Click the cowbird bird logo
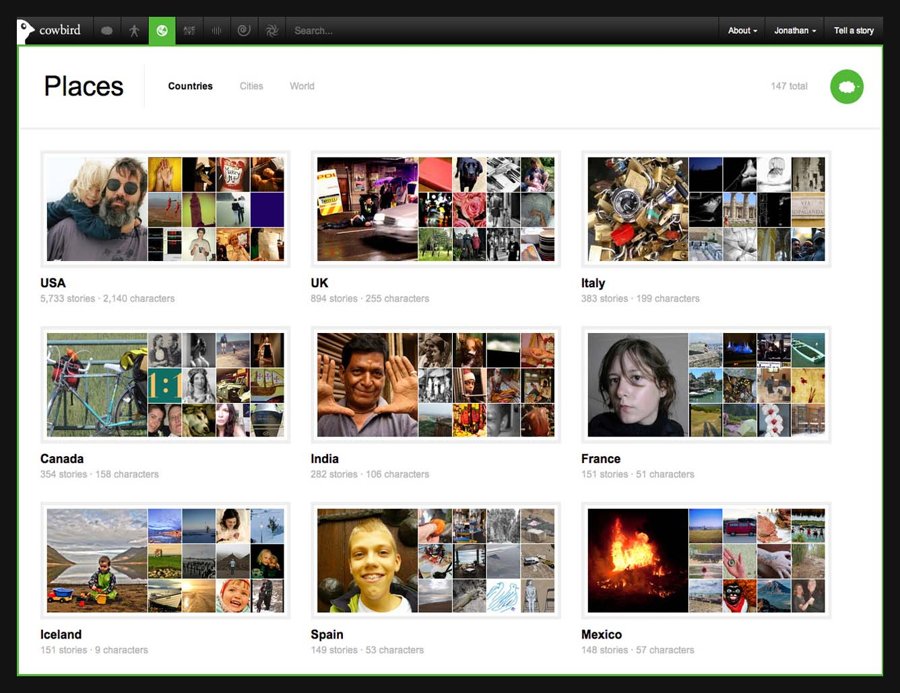The image size is (900, 693). 27,31
